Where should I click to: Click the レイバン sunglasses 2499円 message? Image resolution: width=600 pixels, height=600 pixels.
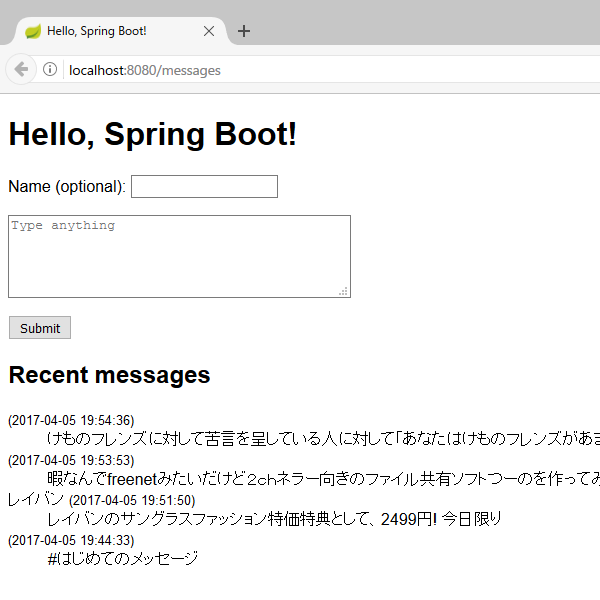click(274, 518)
